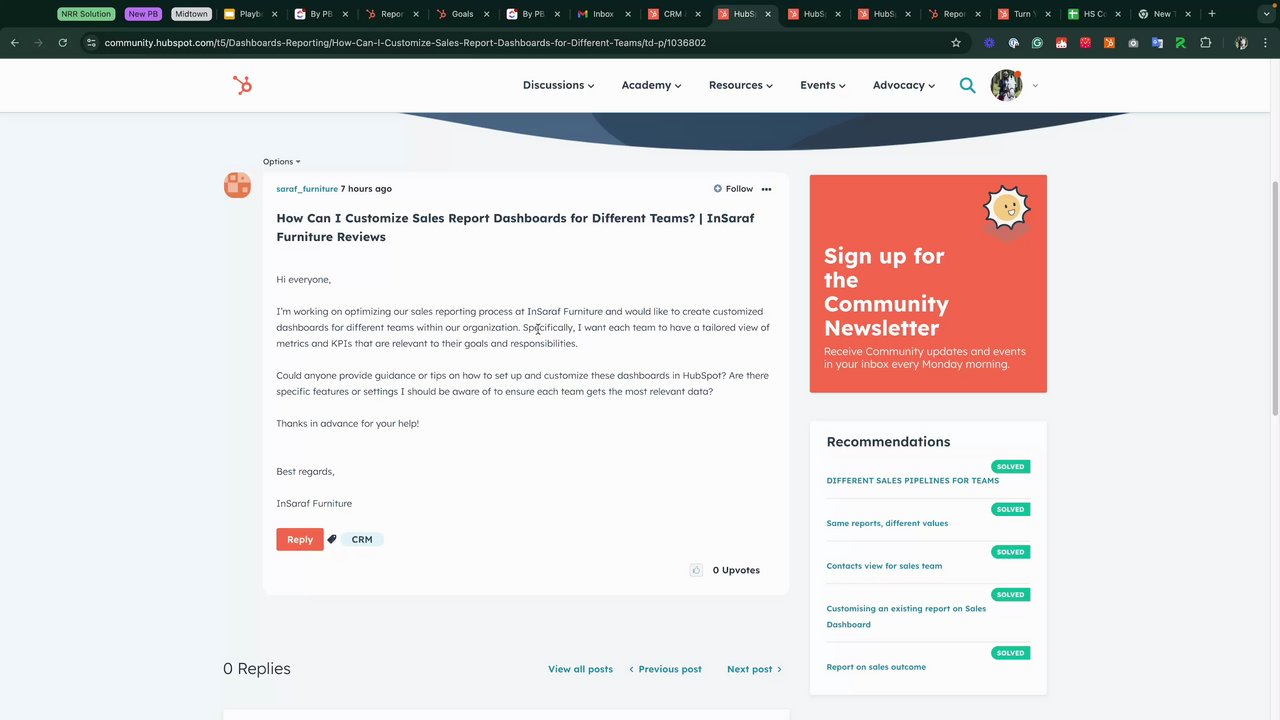The height and width of the screenshot is (720, 1280).
Task: Open 'DIFFERENT SALES PIPELINES FOR TEAMS' recommendation
Action: tap(912, 481)
